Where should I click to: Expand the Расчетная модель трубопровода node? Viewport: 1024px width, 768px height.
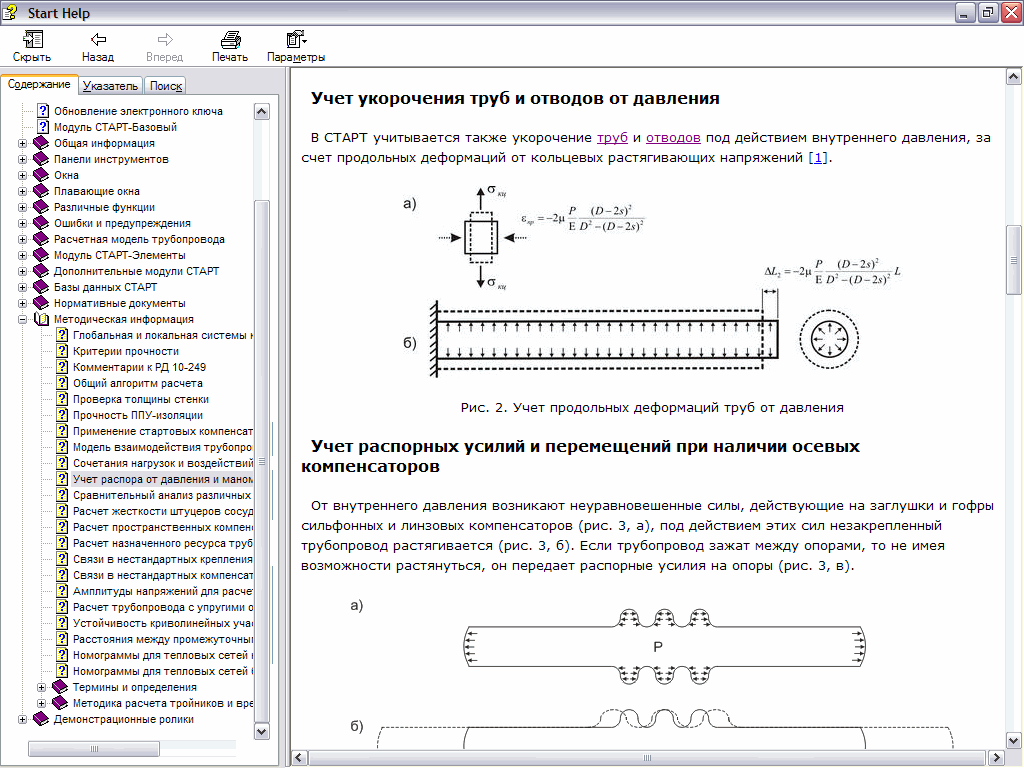[x=23, y=239]
